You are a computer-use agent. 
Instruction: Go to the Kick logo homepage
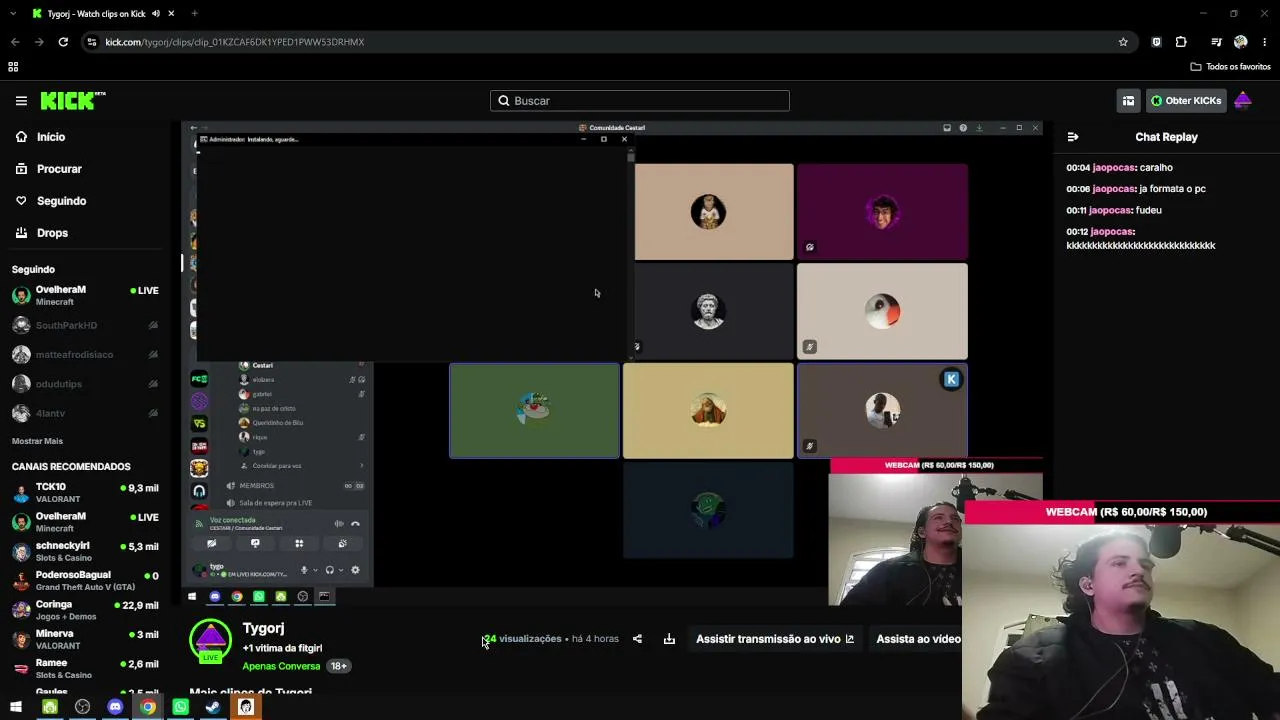pos(72,100)
